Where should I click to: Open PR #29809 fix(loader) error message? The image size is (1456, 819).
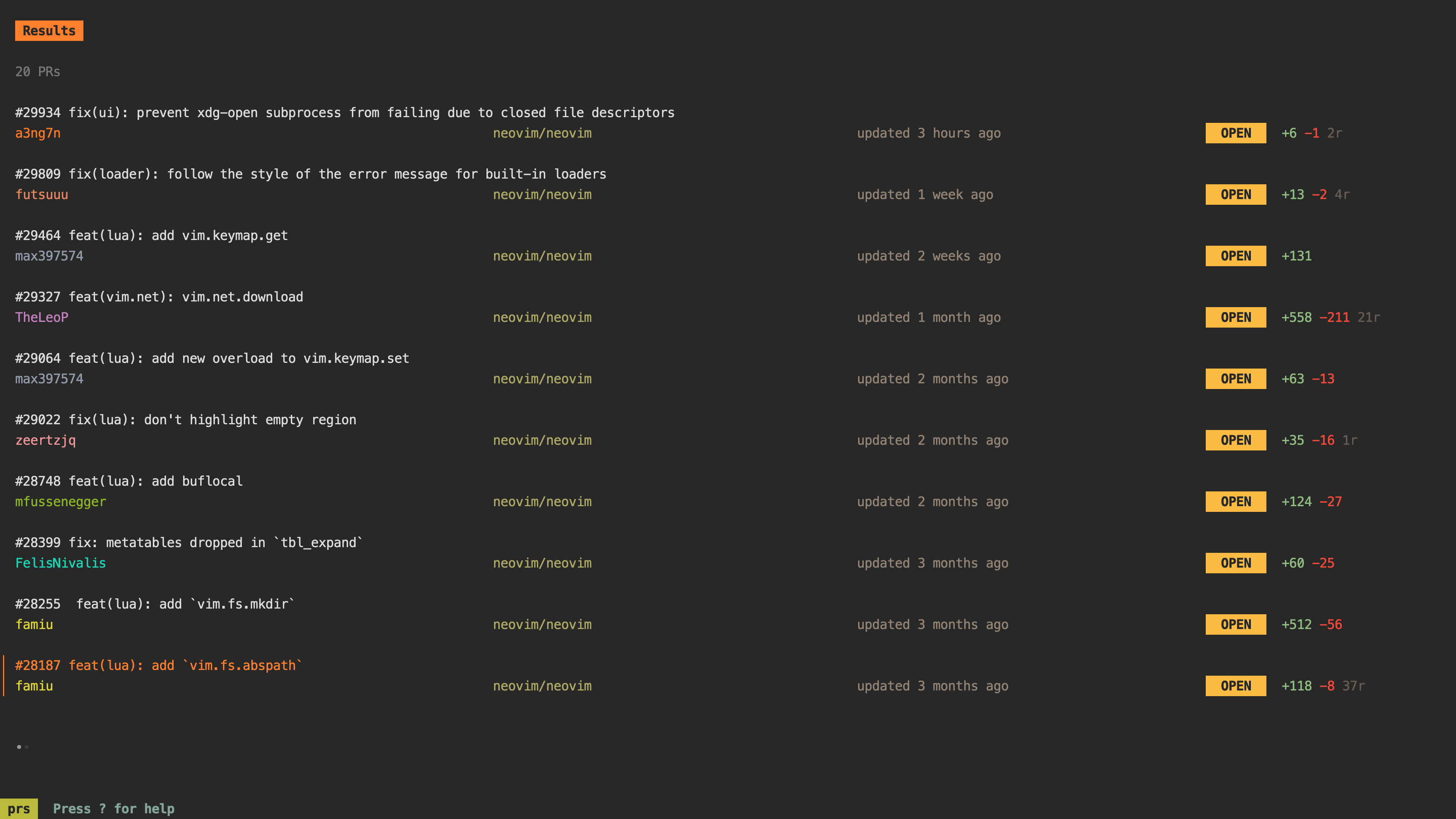(310, 174)
